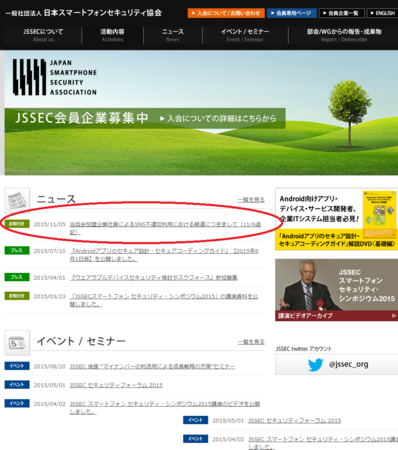Viewport: 398px width, 450px height.
Task: Click 一覧を見る in the ニュース section
Action: coord(251,200)
